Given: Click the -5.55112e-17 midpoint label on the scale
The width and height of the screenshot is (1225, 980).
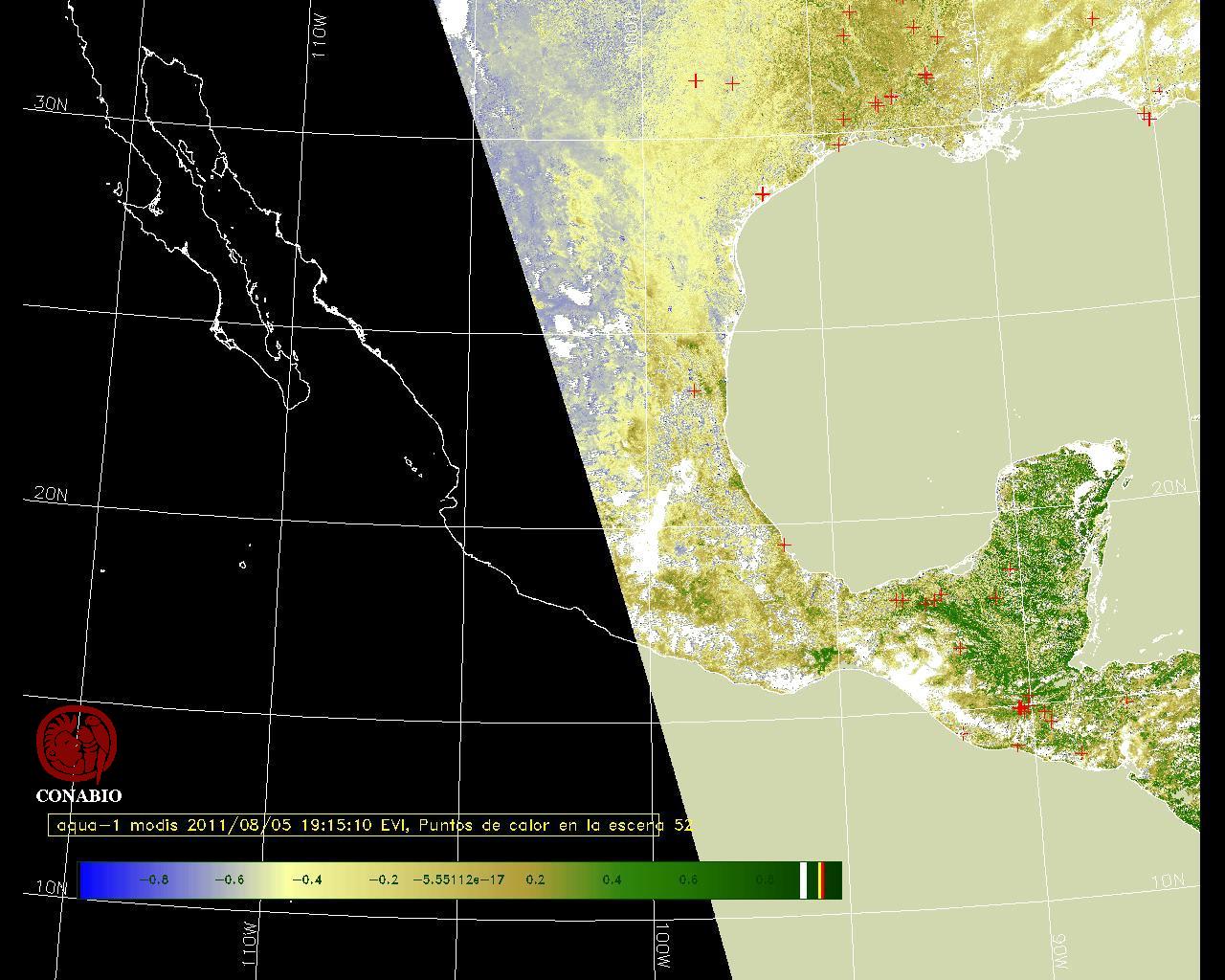Looking at the screenshot, I should 458,880.
